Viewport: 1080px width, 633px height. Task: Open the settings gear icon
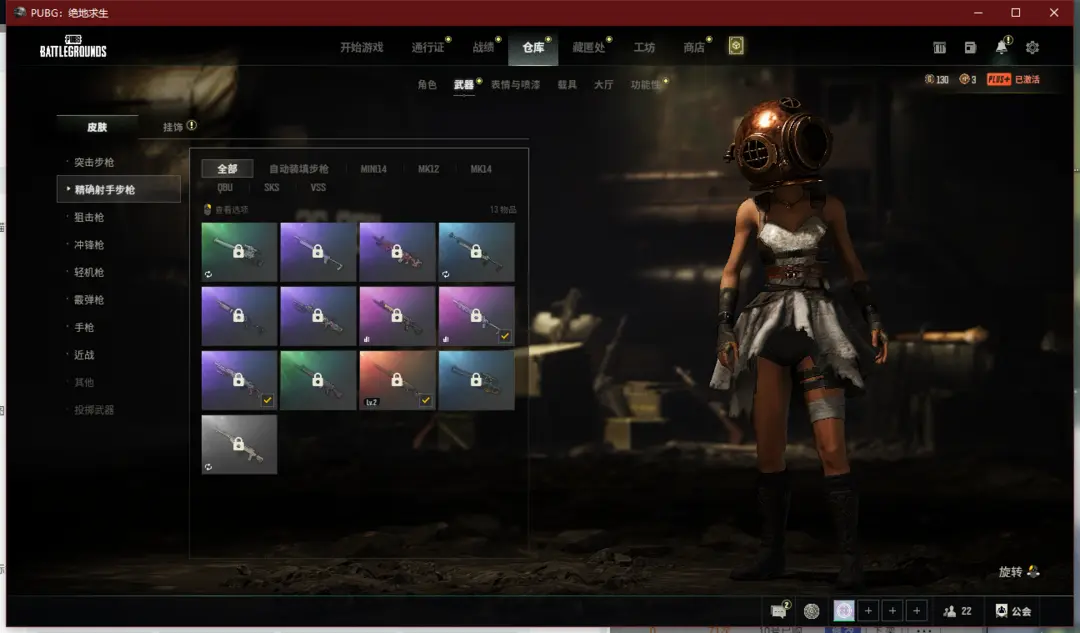(x=1032, y=48)
